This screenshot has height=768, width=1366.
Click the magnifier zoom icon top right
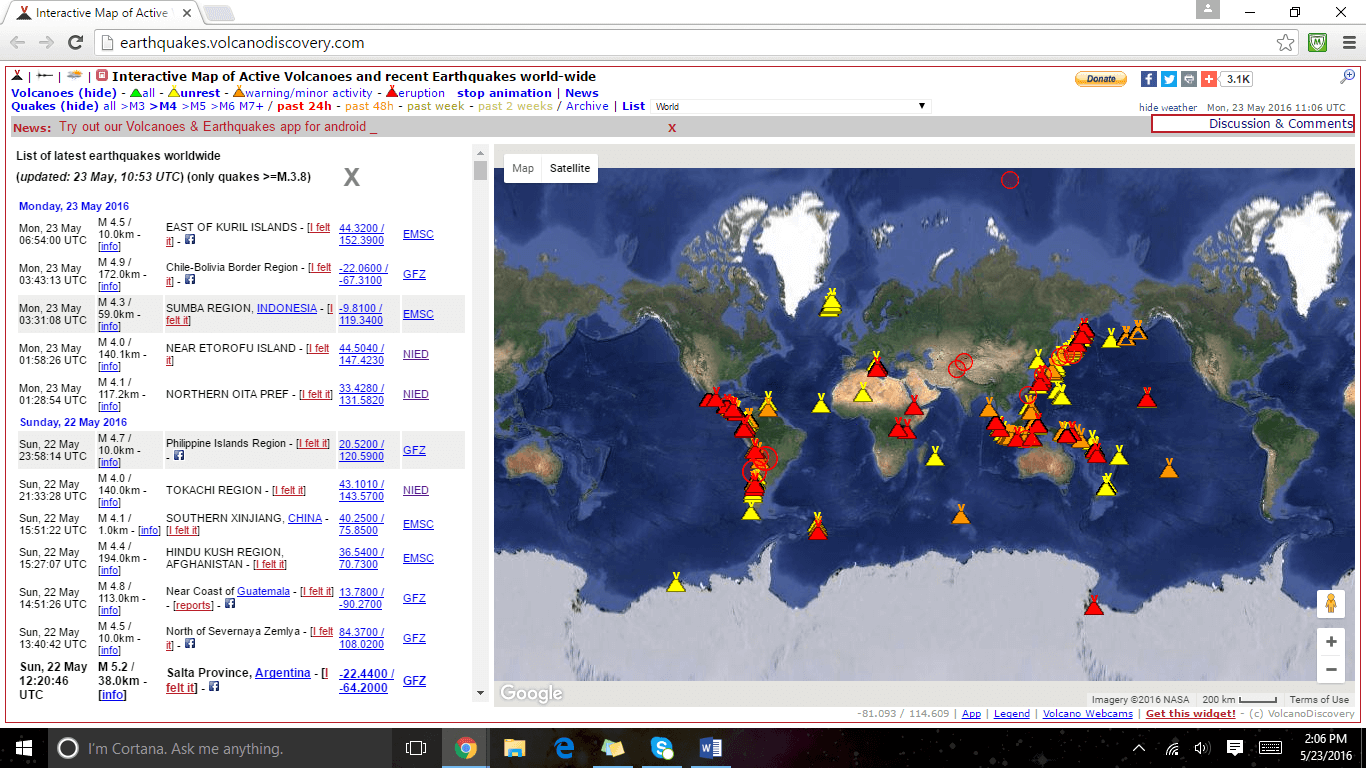1348,76
